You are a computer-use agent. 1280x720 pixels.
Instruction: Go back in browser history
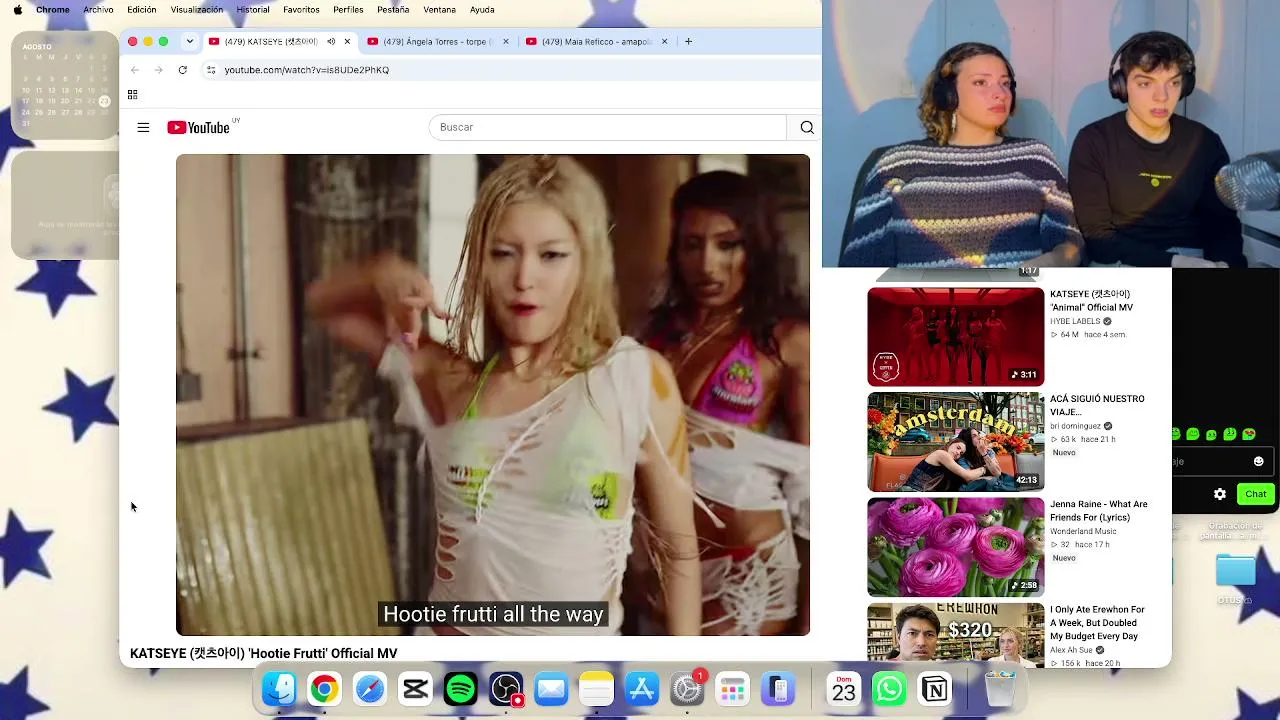(x=135, y=70)
